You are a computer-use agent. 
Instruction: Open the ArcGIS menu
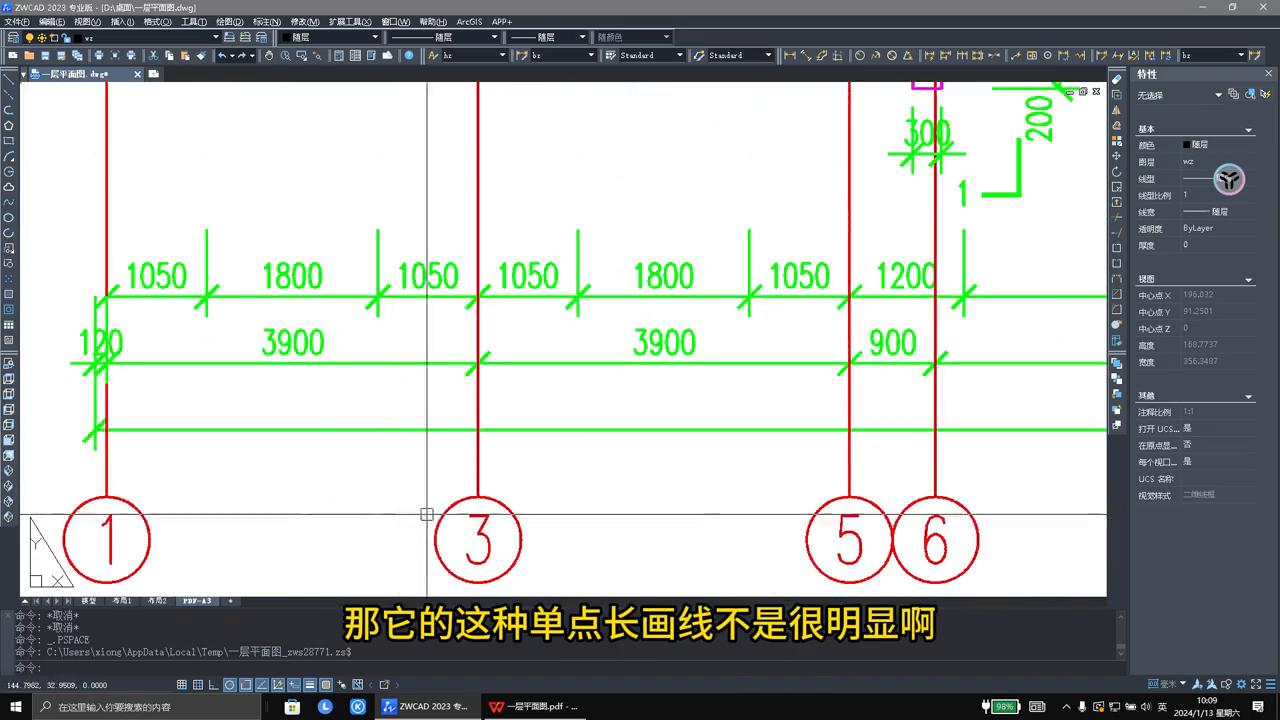point(469,21)
